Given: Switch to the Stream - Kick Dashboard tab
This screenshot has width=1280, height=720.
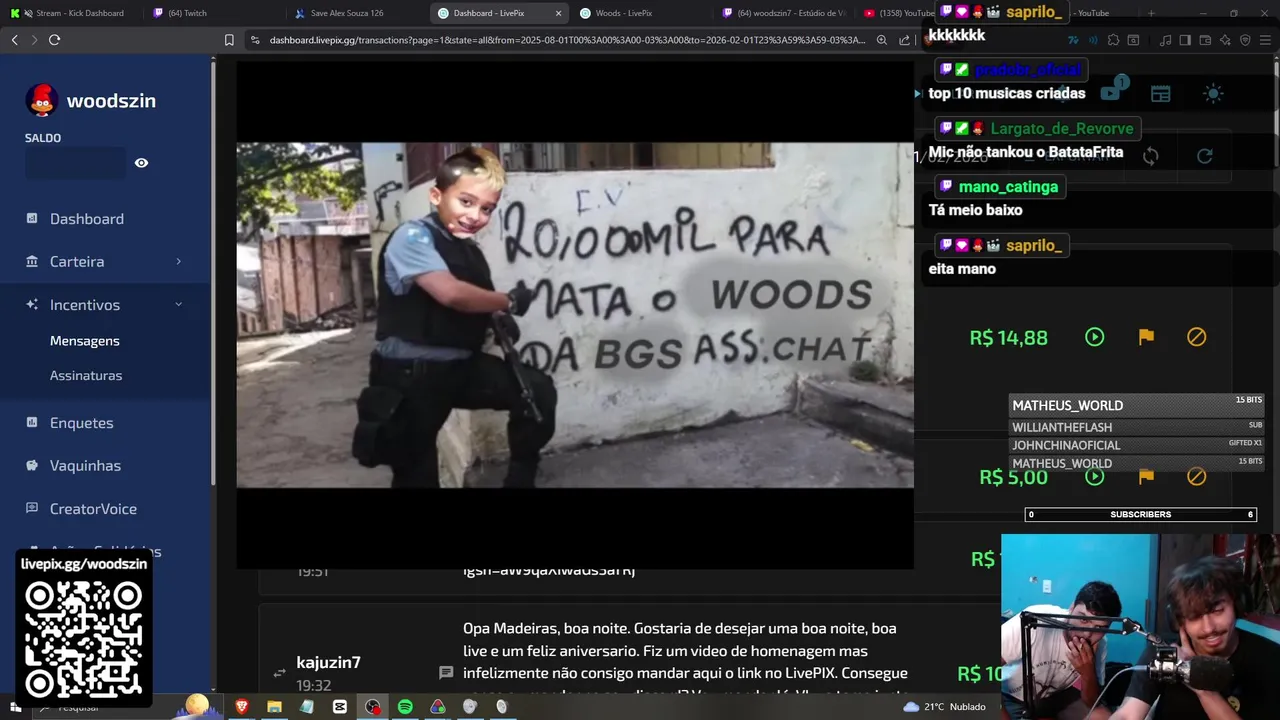Looking at the screenshot, I should tap(70, 13).
